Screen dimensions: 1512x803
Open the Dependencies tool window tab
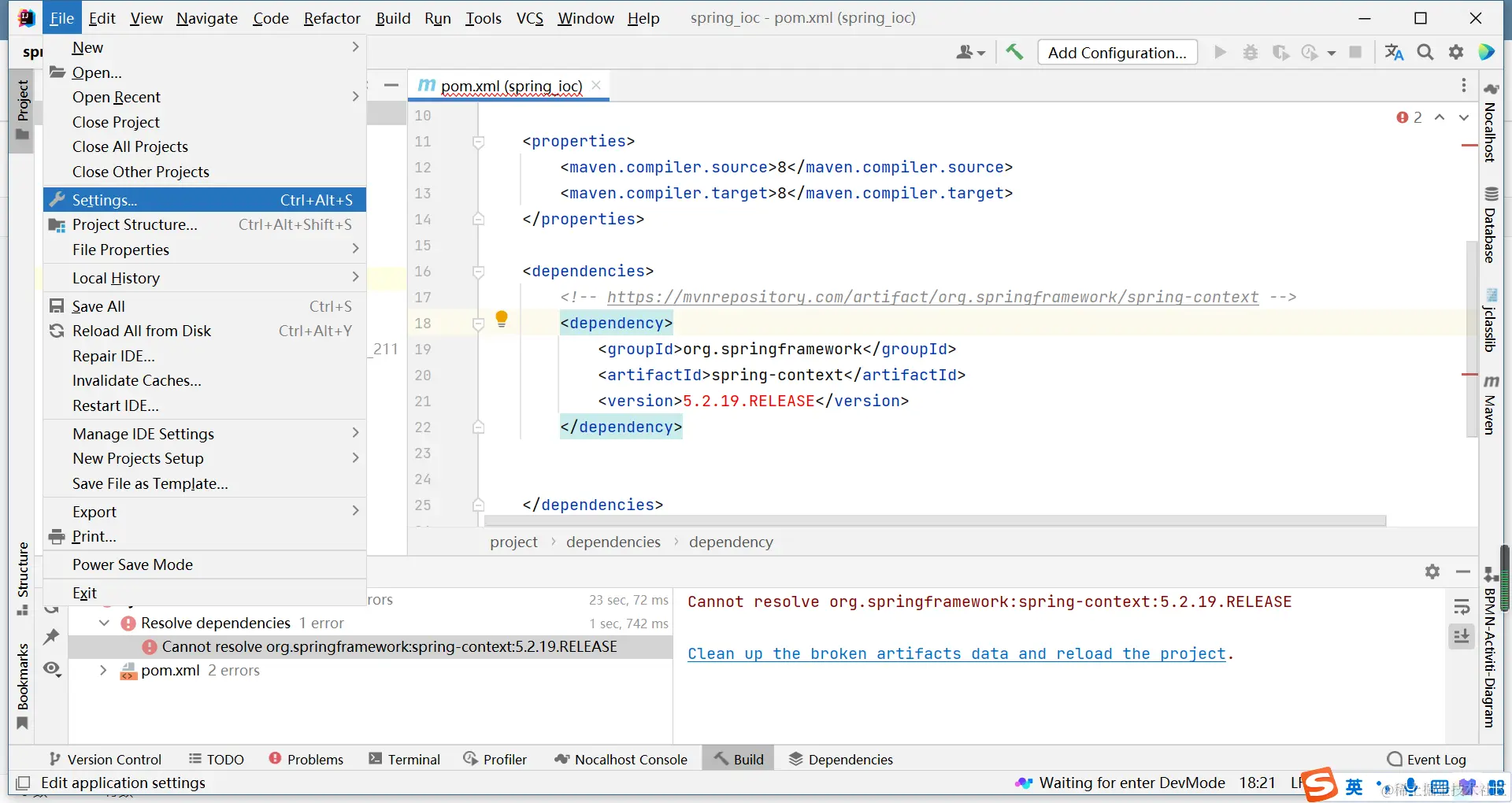pyautogui.click(x=841, y=759)
